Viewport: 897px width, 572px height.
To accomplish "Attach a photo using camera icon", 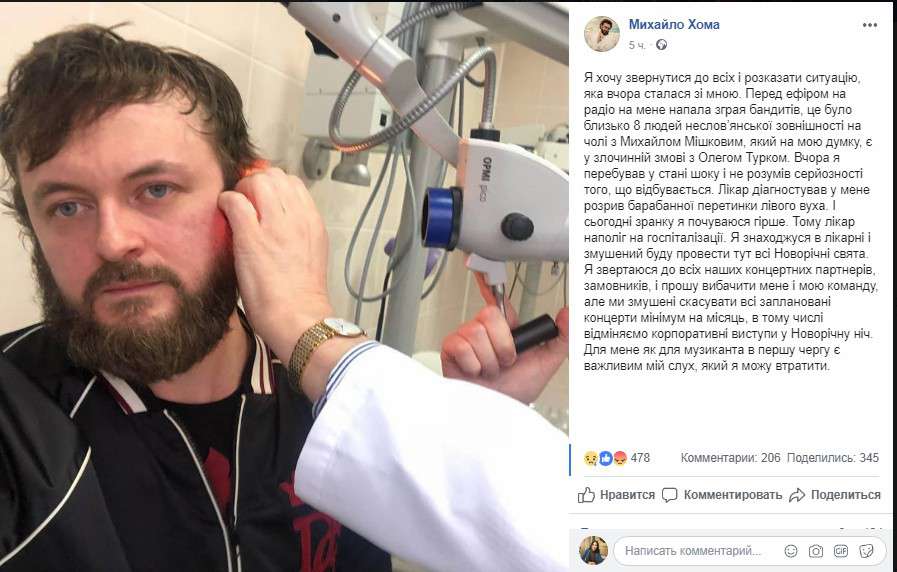I will [816, 551].
